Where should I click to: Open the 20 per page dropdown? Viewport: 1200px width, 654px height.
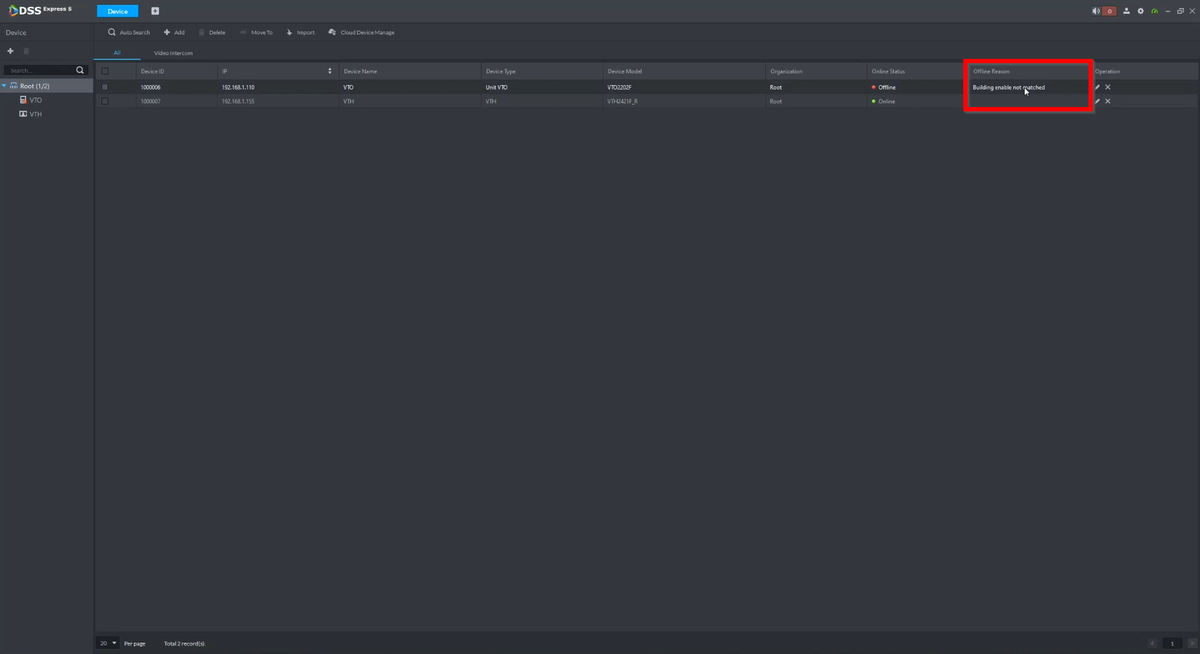(x=108, y=643)
